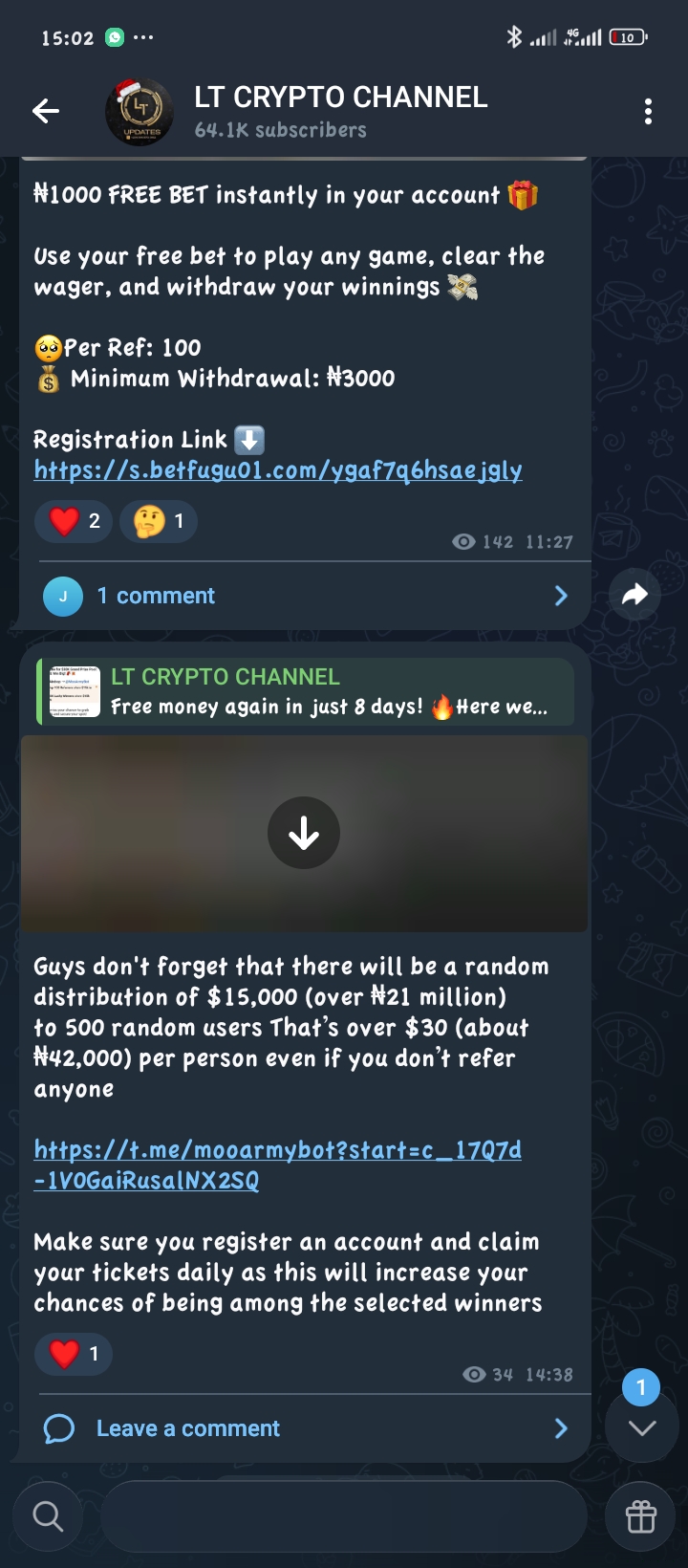Expand the 1 comment thread

tap(306, 596)
